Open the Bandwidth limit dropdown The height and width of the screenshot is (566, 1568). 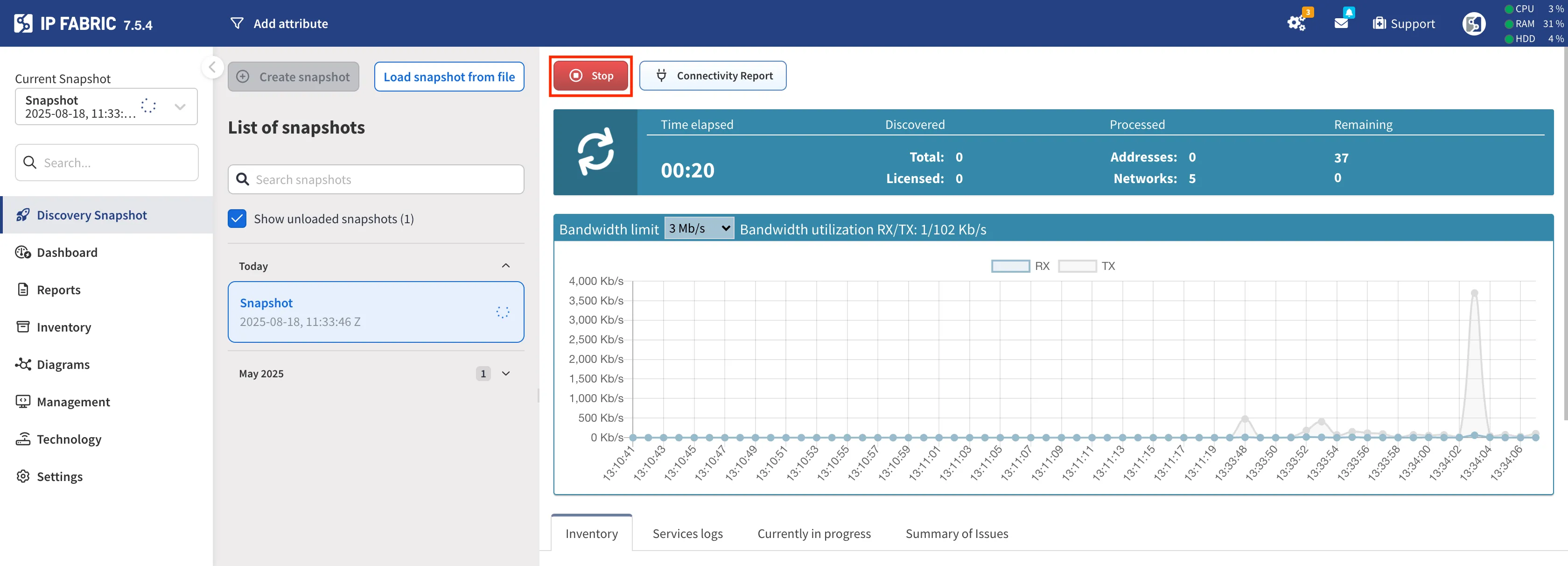[x=699, y=228]
